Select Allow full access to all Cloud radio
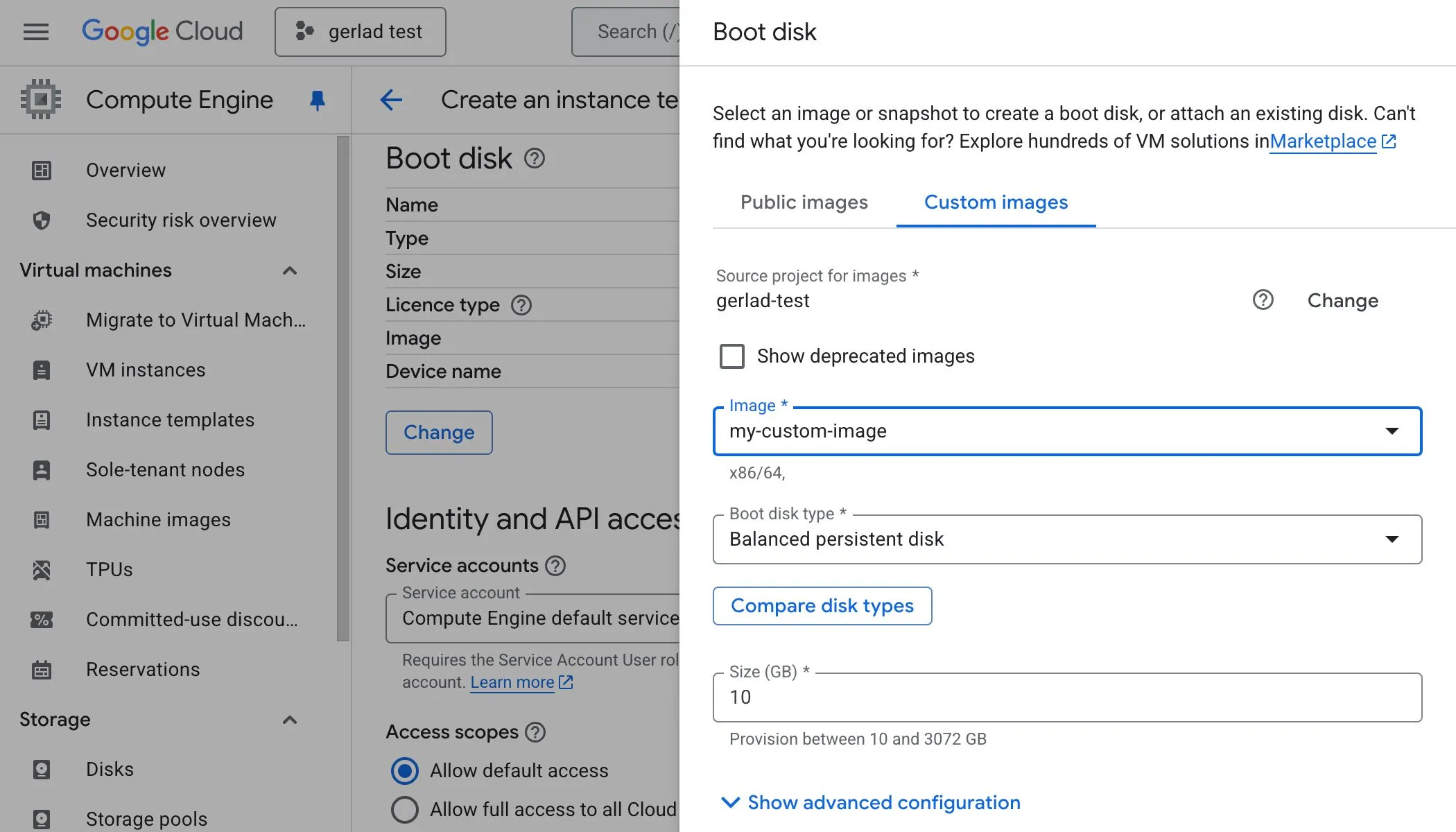 click(405, 810)
